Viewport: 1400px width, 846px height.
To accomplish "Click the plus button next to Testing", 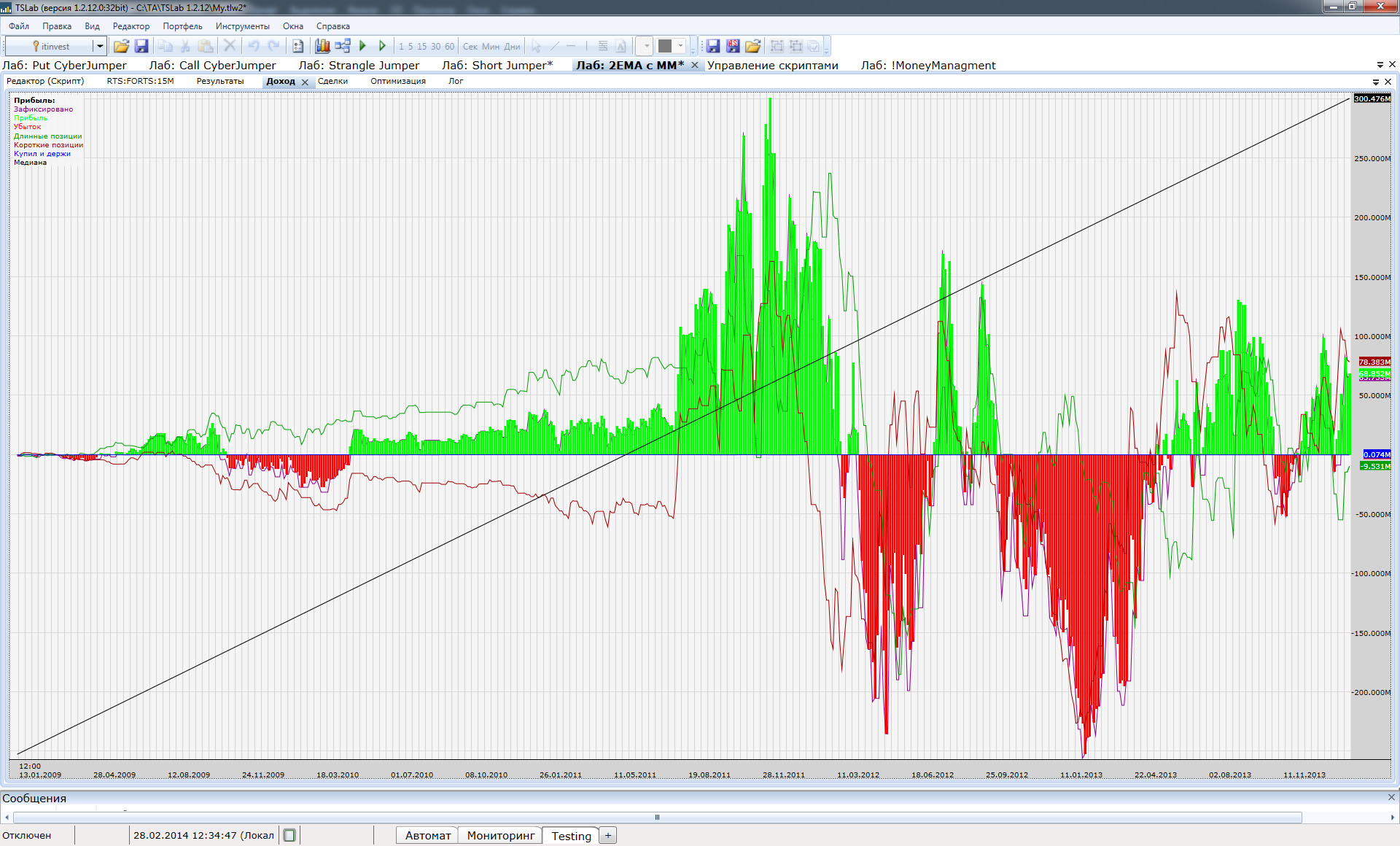I will click(x=608, y=835).
